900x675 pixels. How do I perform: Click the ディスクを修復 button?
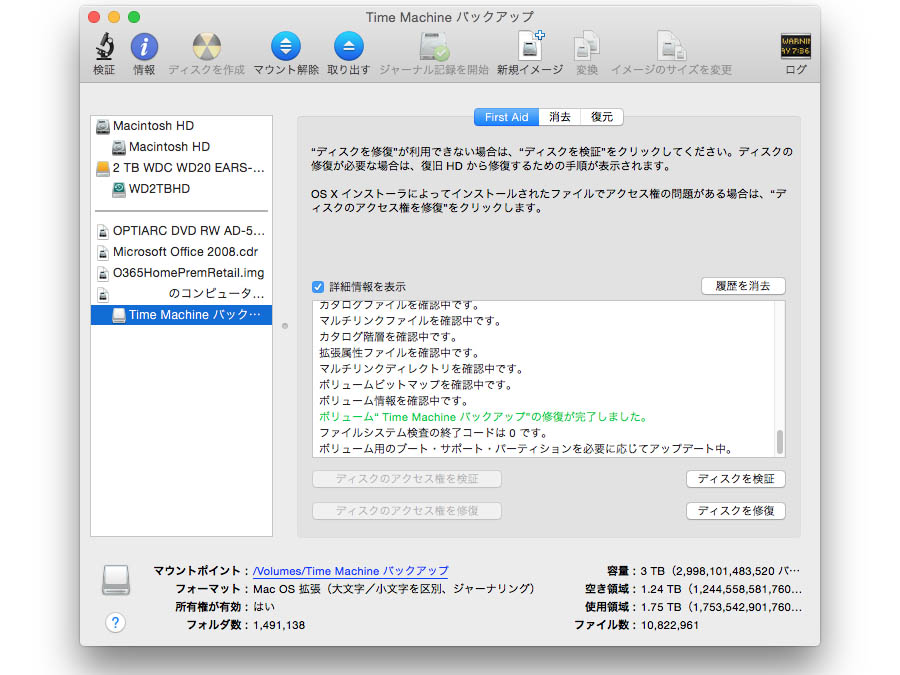click(x=736, y=511)
